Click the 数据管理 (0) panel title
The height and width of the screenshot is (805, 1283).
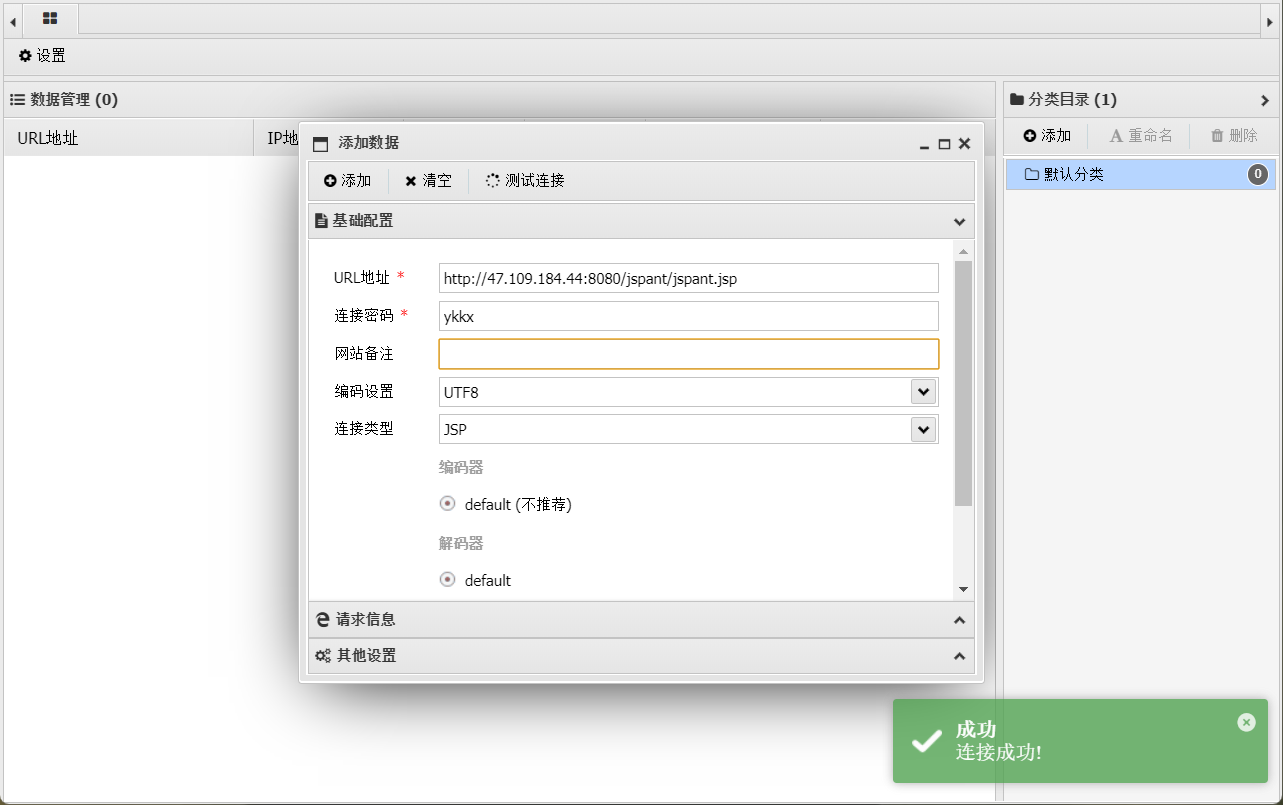74,100
